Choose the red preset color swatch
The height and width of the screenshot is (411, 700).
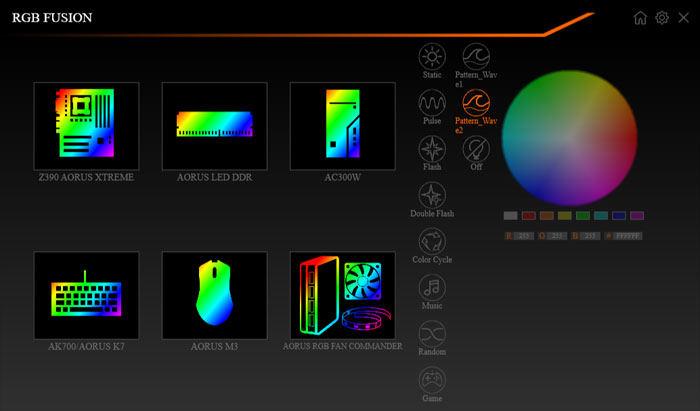pyautogui.click(x=529, y=216)
